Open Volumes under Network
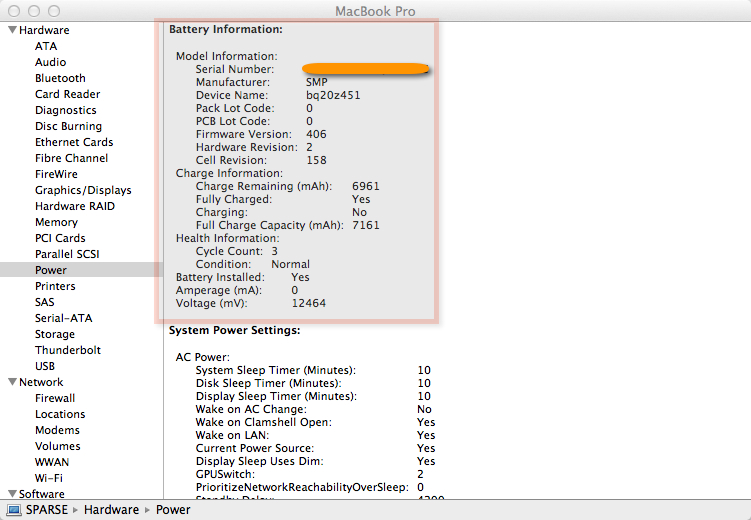751x520 pixels. tap(57, 446)
